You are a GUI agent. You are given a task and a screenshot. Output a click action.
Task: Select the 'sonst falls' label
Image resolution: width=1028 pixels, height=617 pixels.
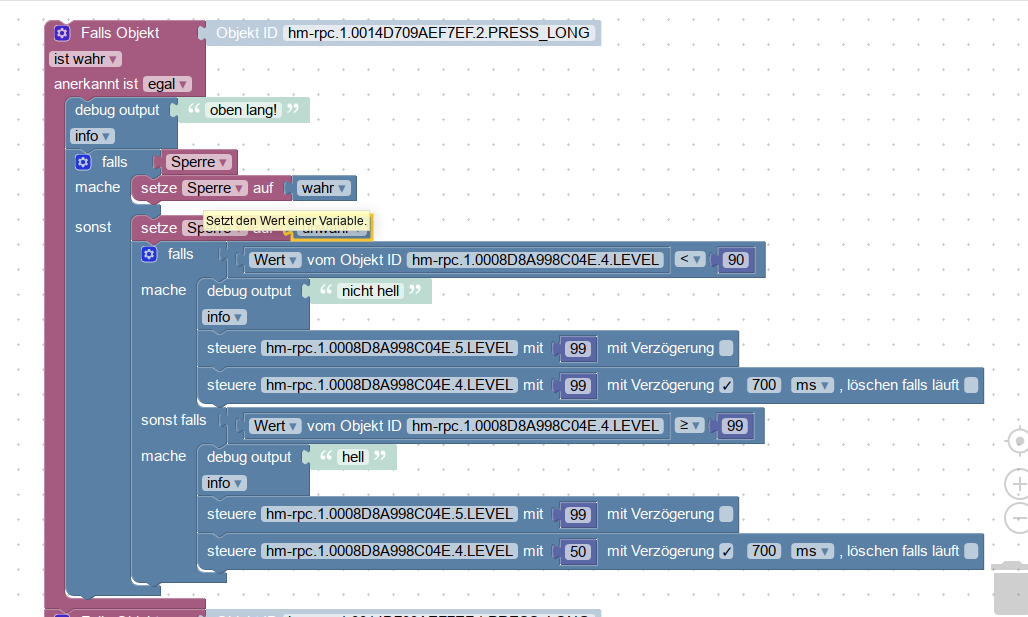point(174,420)
